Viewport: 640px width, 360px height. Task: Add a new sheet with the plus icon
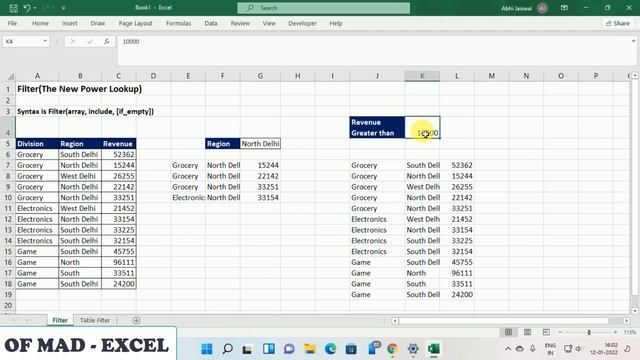136,320
